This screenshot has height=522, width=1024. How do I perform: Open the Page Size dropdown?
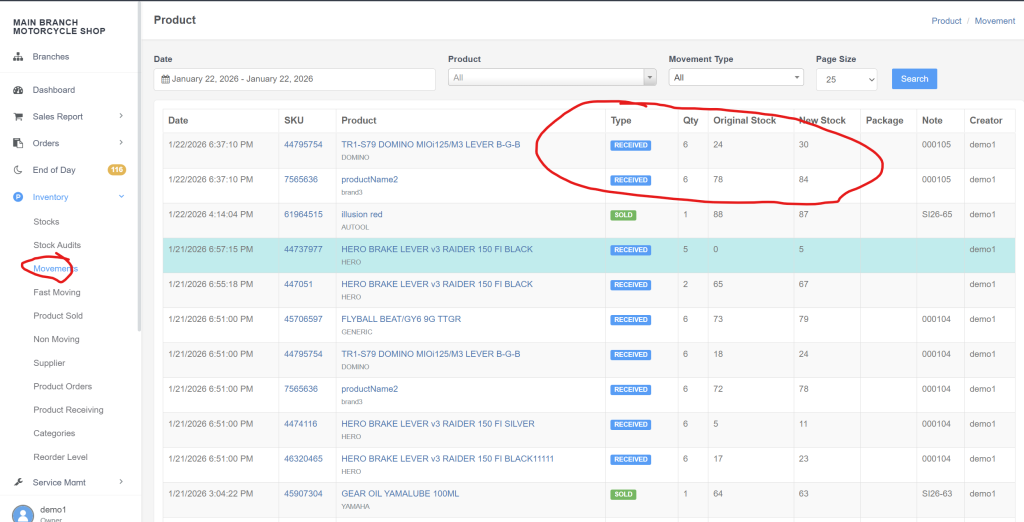tap(846, 79)
